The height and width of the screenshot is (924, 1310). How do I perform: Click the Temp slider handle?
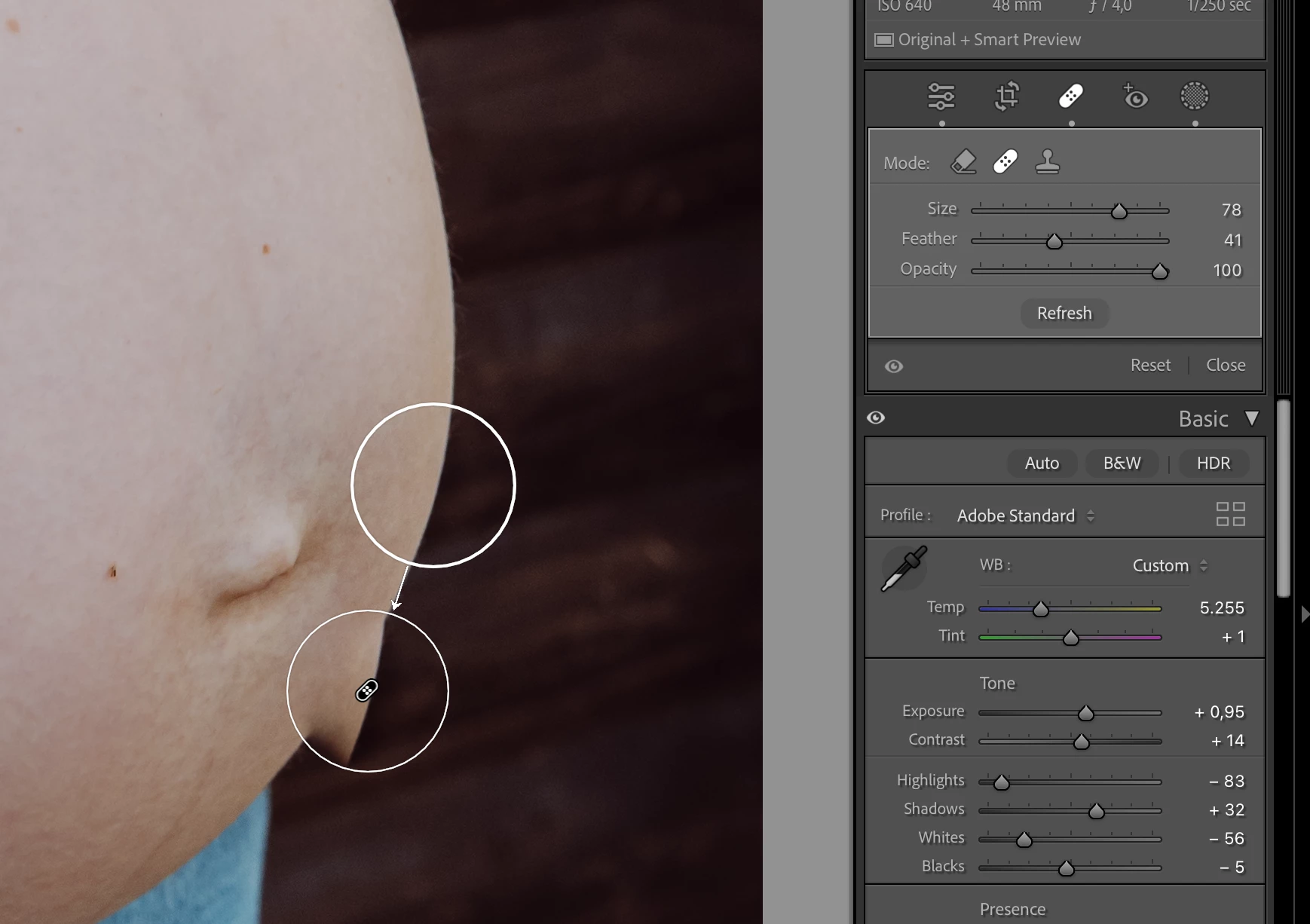(1041, 610)
